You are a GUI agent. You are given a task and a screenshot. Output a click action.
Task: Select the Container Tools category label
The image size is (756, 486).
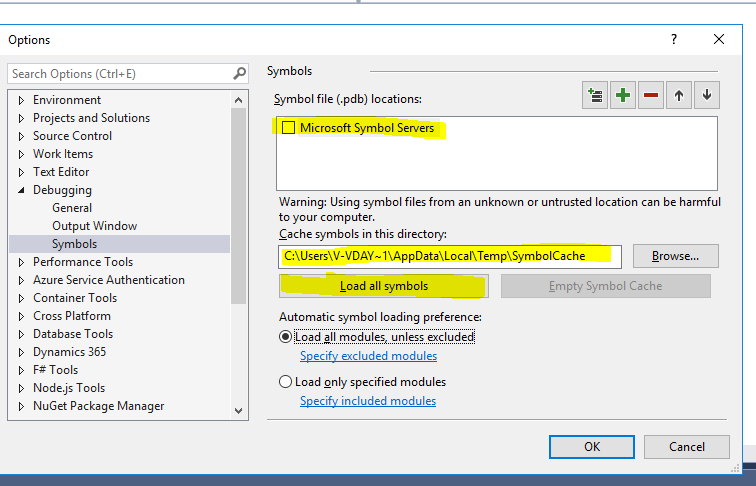pyautogui.click(x=75, y=298)
